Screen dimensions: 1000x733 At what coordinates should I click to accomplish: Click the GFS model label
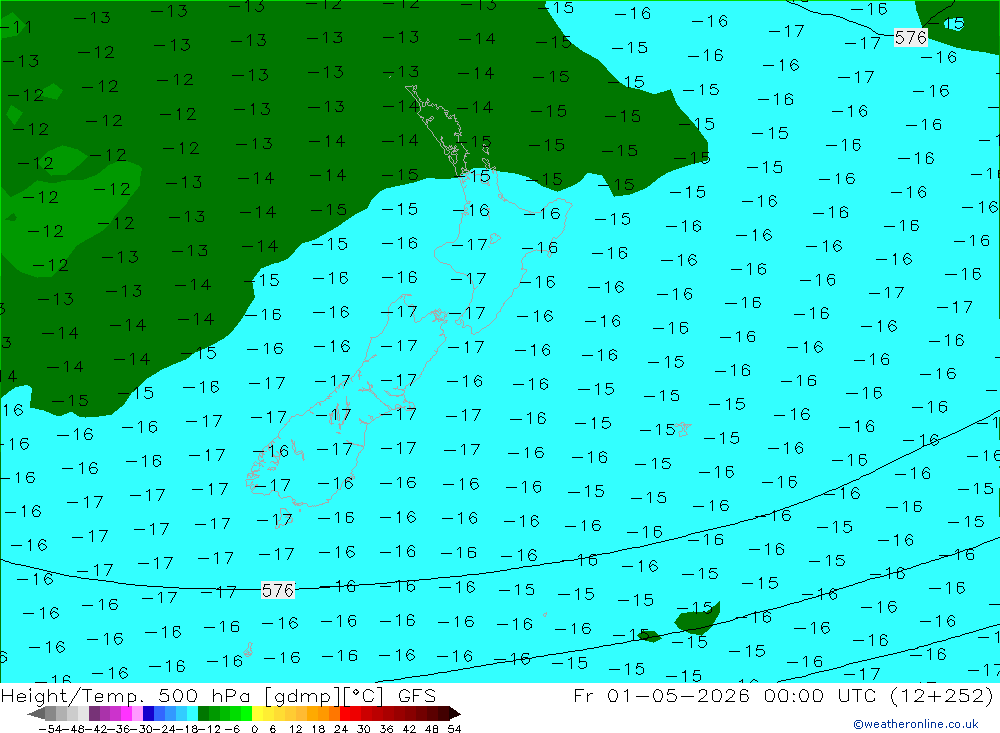(417, 695)
